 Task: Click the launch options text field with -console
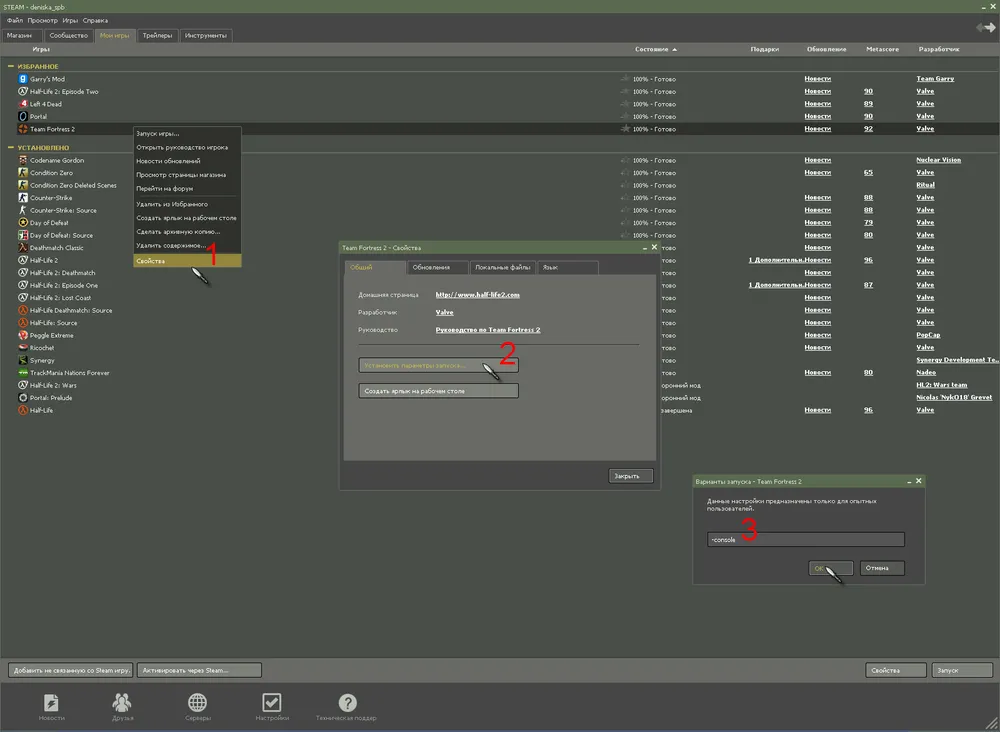(x=805, y=540)
